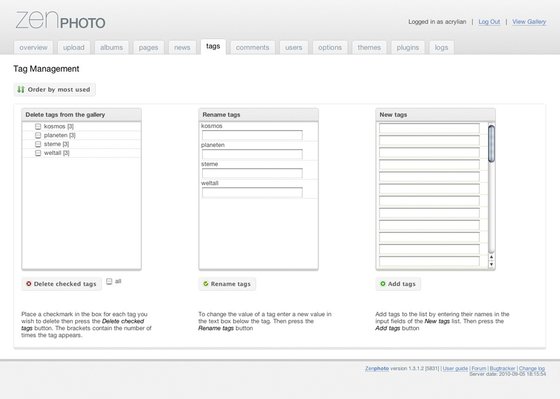Click the rename field under planeten
The width and height of the screenshot is (560, 399).
(x=252, y=154)
